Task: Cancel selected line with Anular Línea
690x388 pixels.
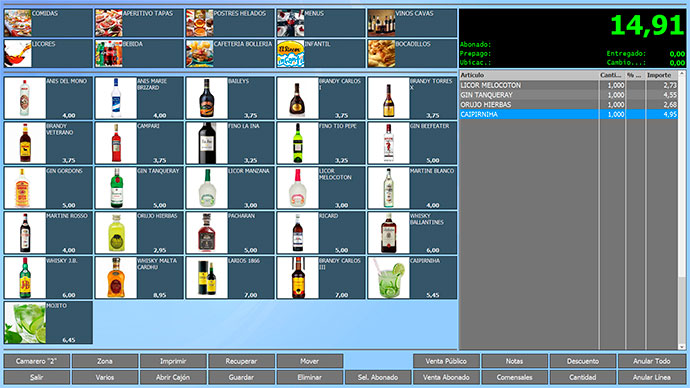Action: tap(651, 377)
